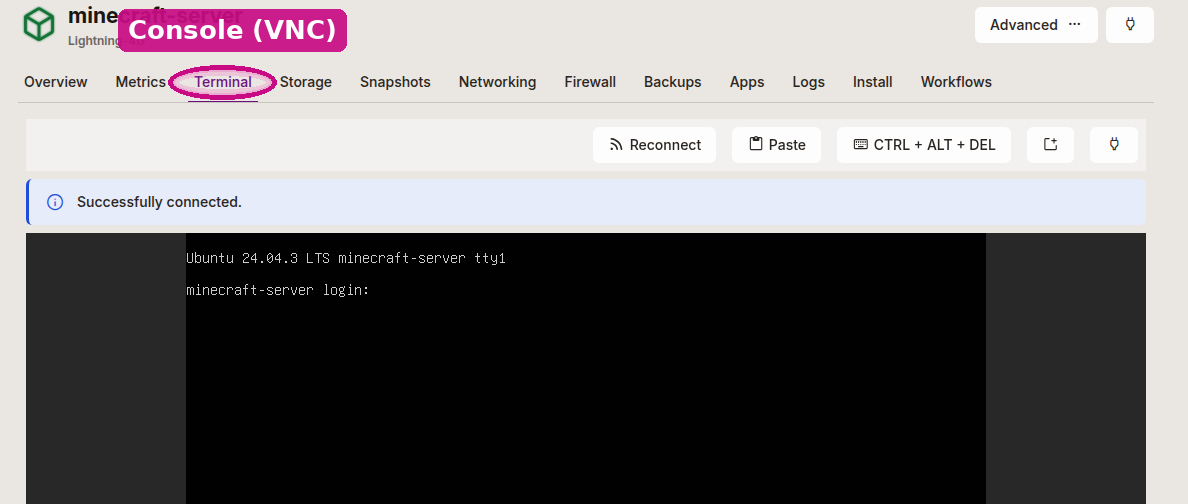Click the plug icon in the terminal toolbar
The width and height of the screenshot is (1188, 504).
[x=1114, y=145]
